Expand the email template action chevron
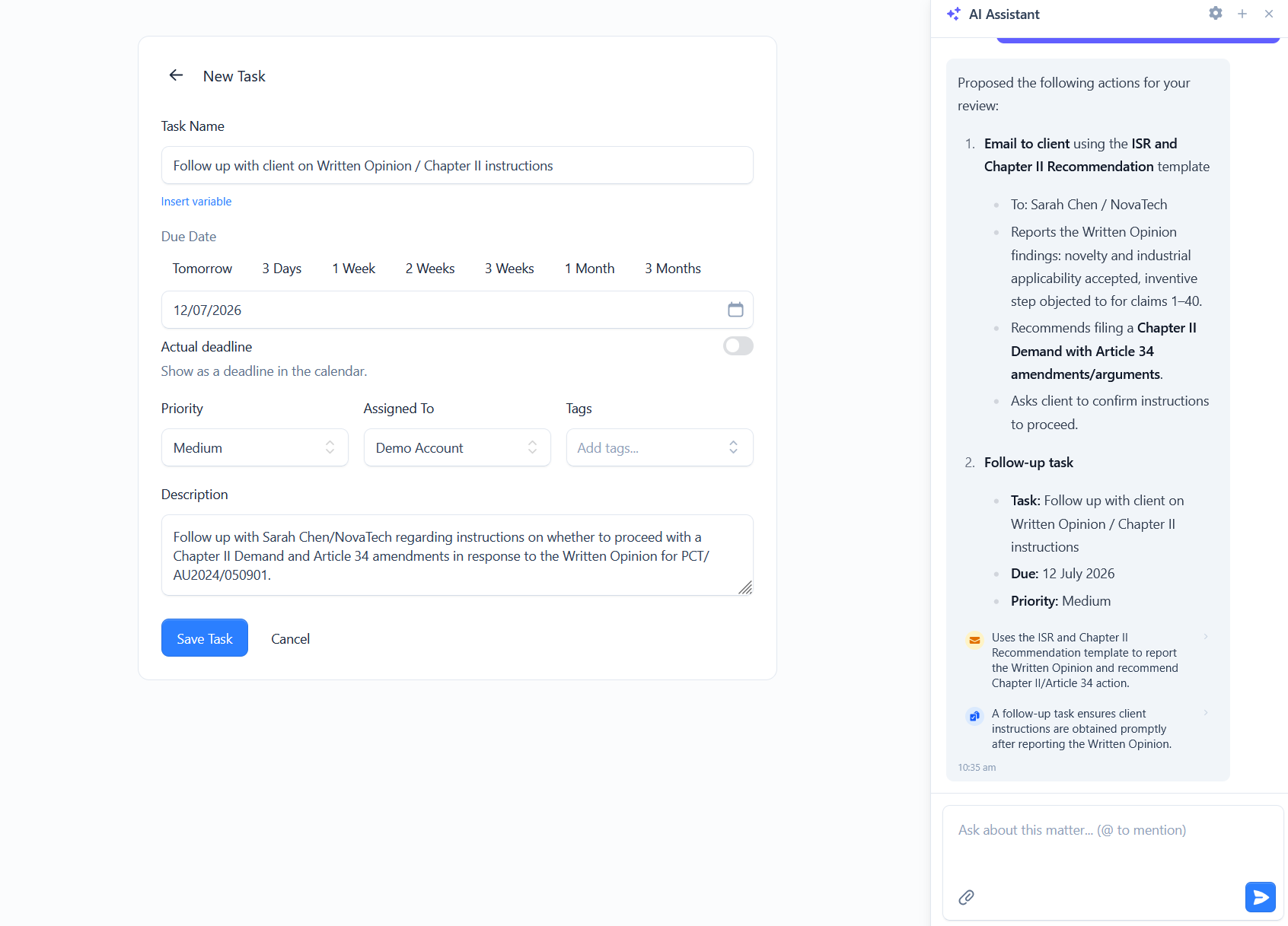The height and width of the screenshot is (926, 1288). tap(1206, 637)
